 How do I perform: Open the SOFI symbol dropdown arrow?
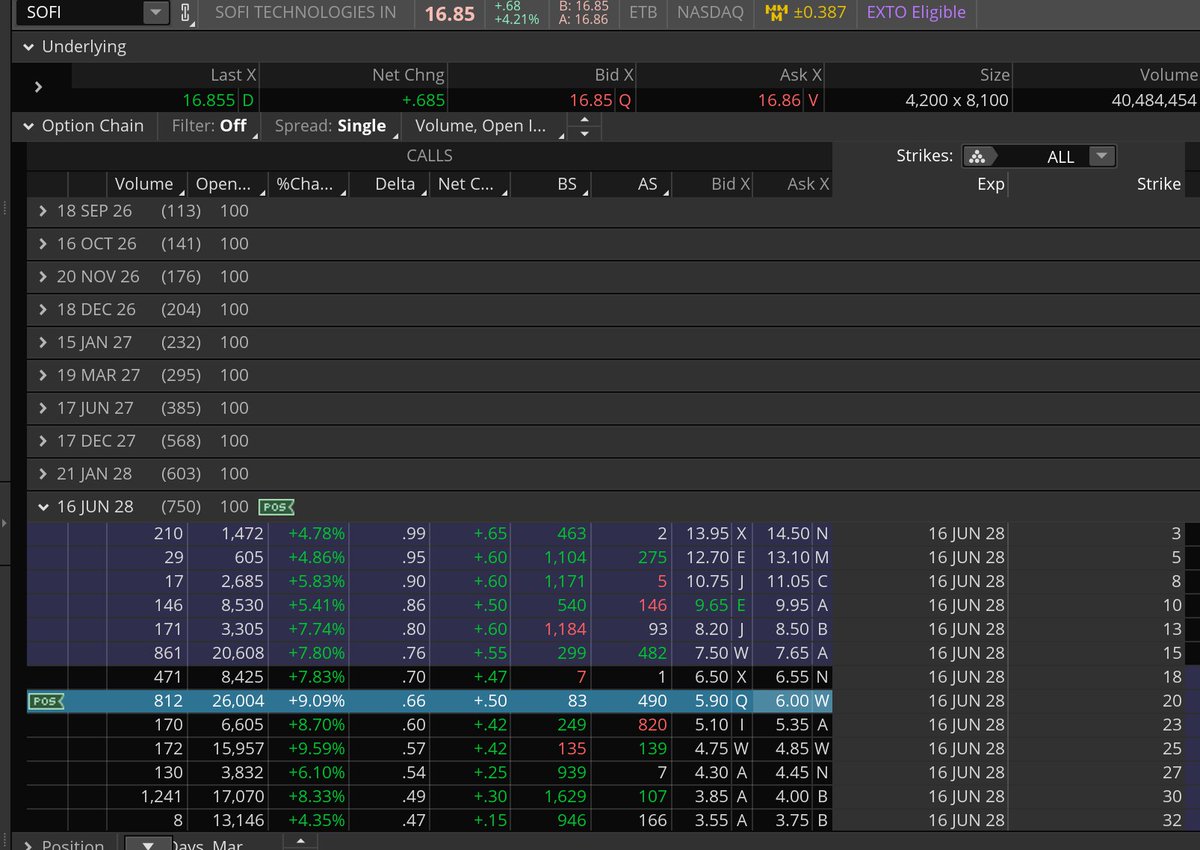156,13
